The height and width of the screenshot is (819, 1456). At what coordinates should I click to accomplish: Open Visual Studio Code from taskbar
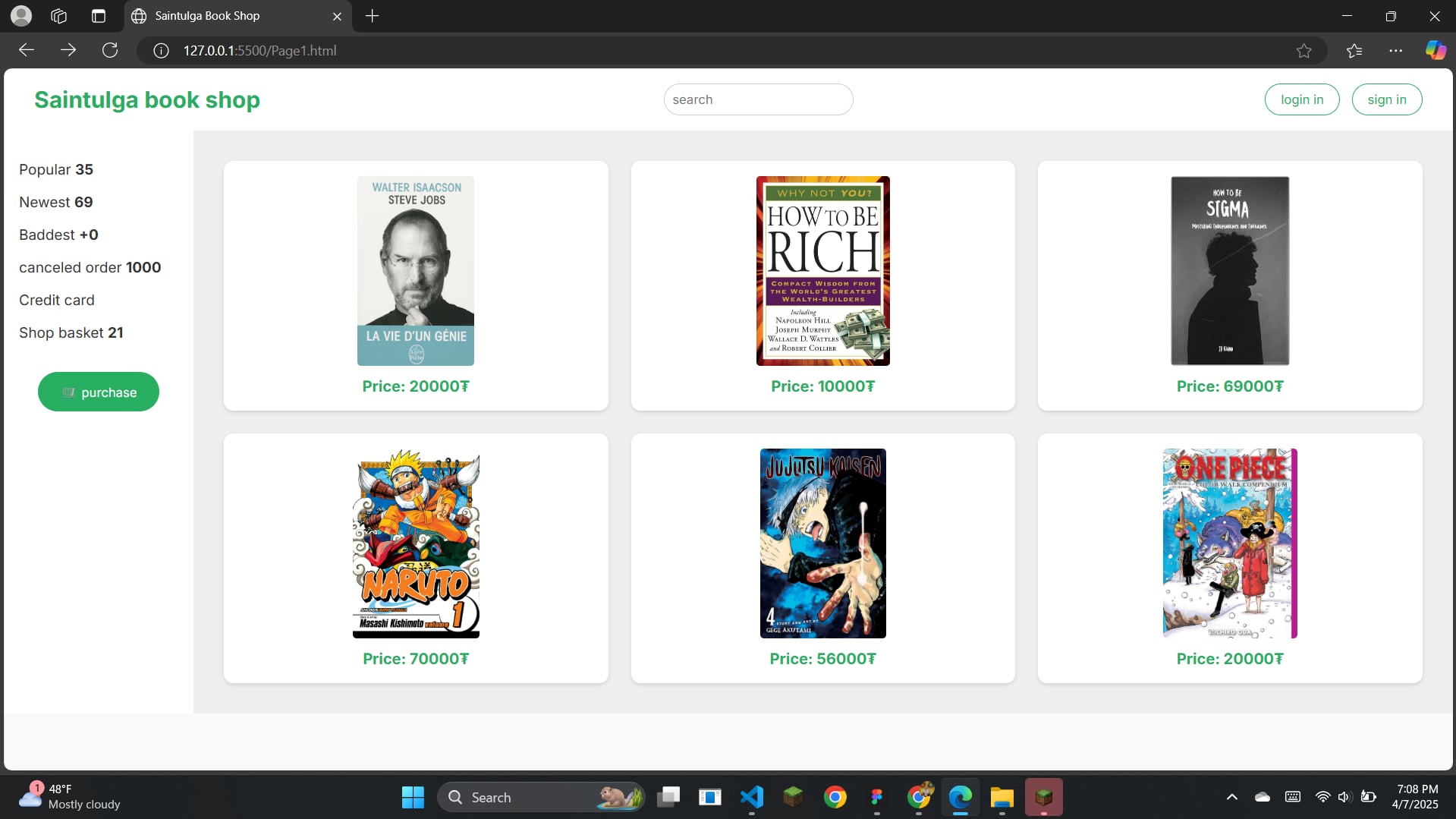tap(752, 797)
